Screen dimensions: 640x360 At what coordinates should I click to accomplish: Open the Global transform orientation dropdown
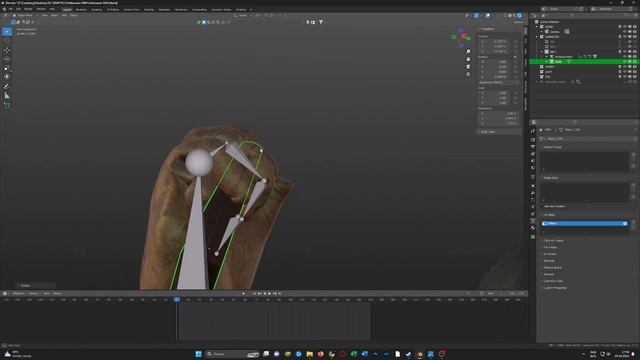(243, 16)
